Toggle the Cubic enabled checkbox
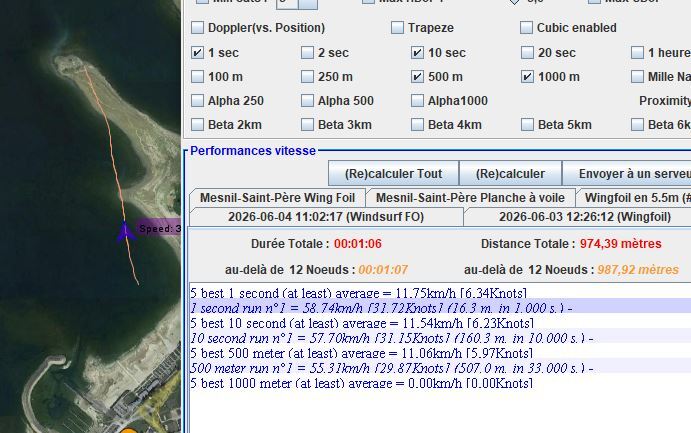This screenshot has width=691, height=433. tap(526, 28)
